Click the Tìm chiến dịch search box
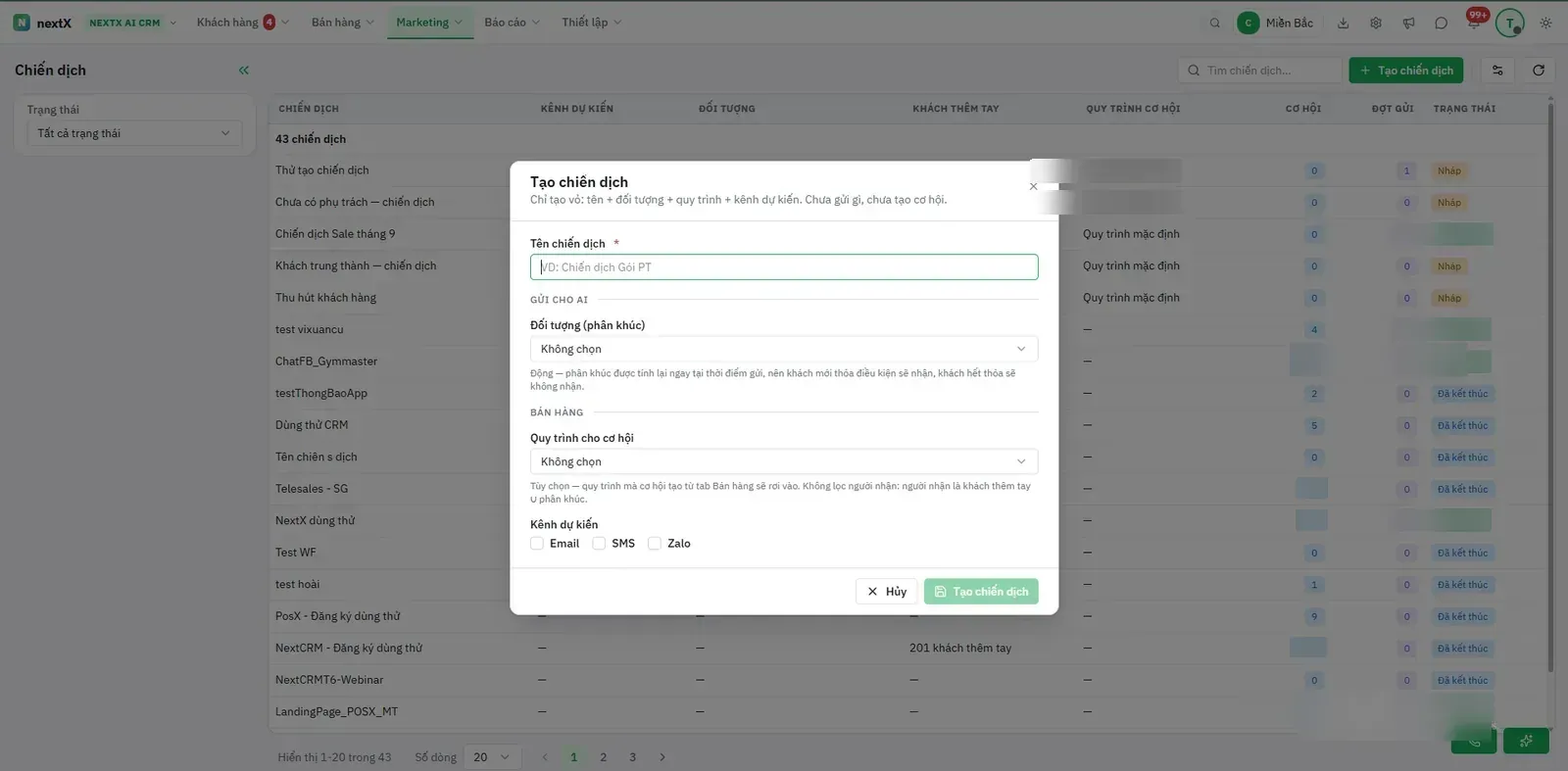Screen dimensions: 1568x771 point(1259,71)
